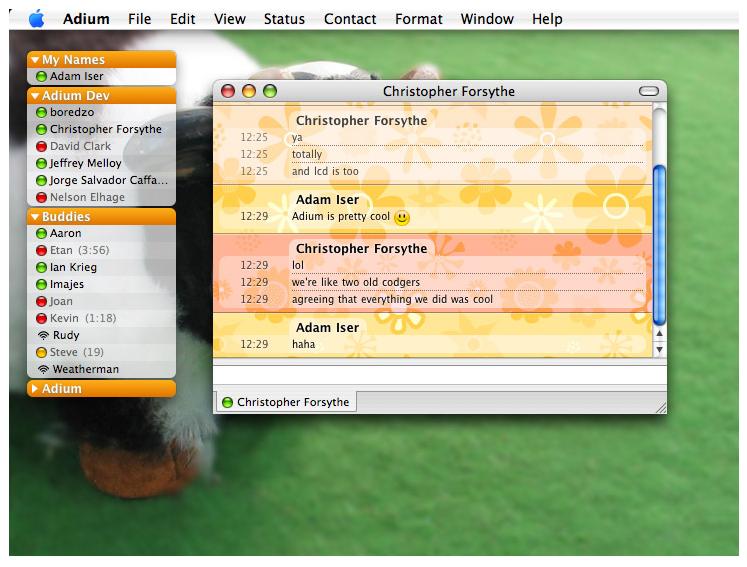Collapse the My Names group
The image size is (747, 567).
(x=35, y=60)
